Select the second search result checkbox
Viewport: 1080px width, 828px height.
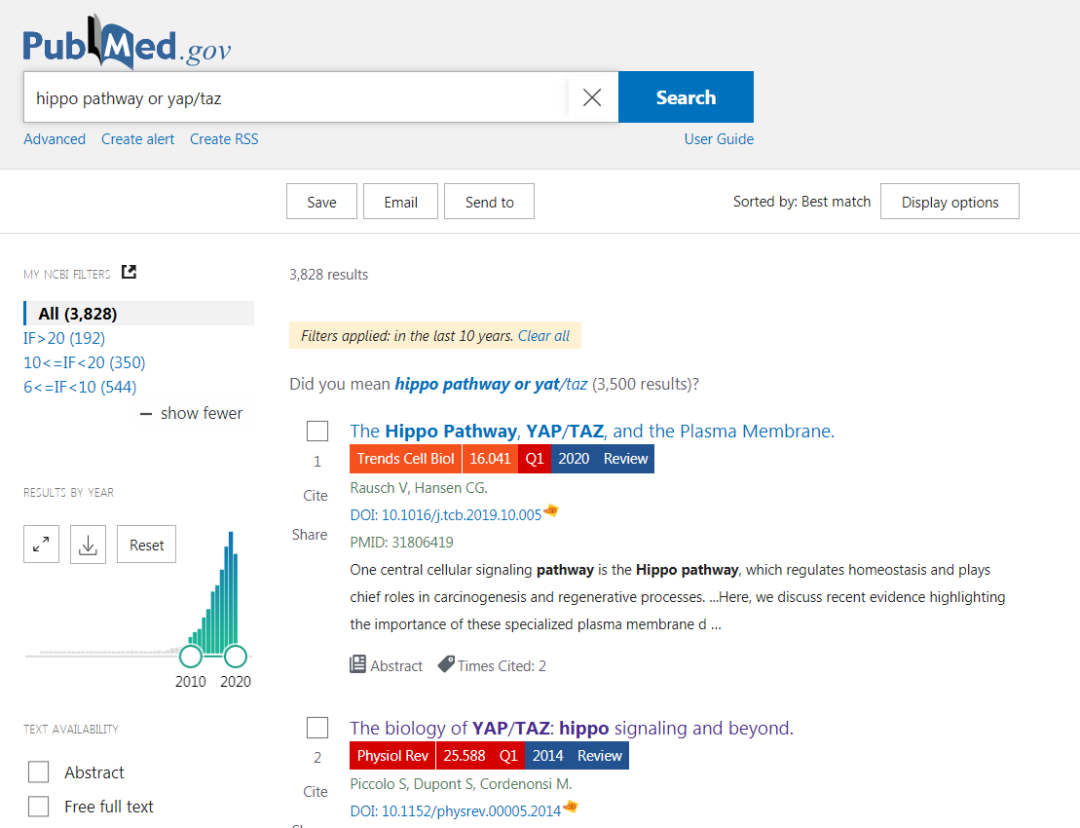pyautogui.click(x=317, y=727)
